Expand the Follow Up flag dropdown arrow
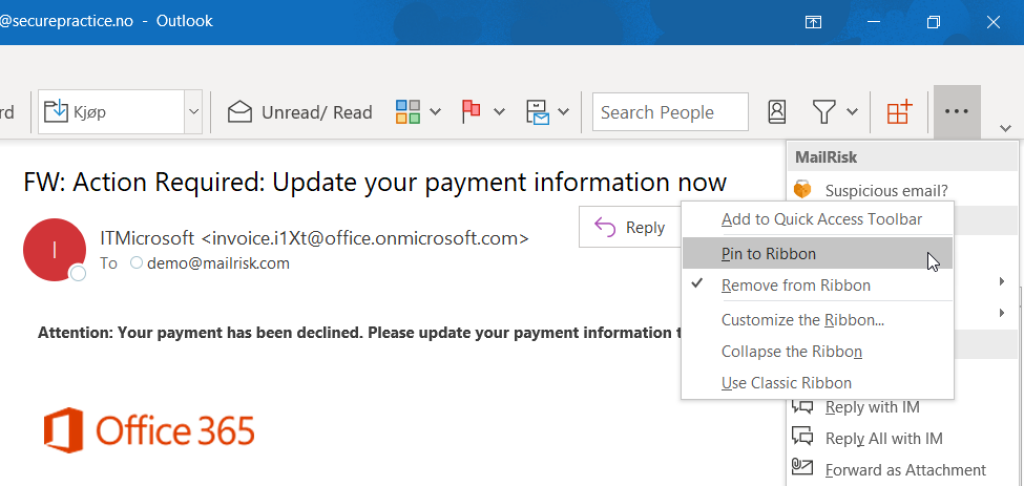1024x486 pixels. click(x=500, y=112)
